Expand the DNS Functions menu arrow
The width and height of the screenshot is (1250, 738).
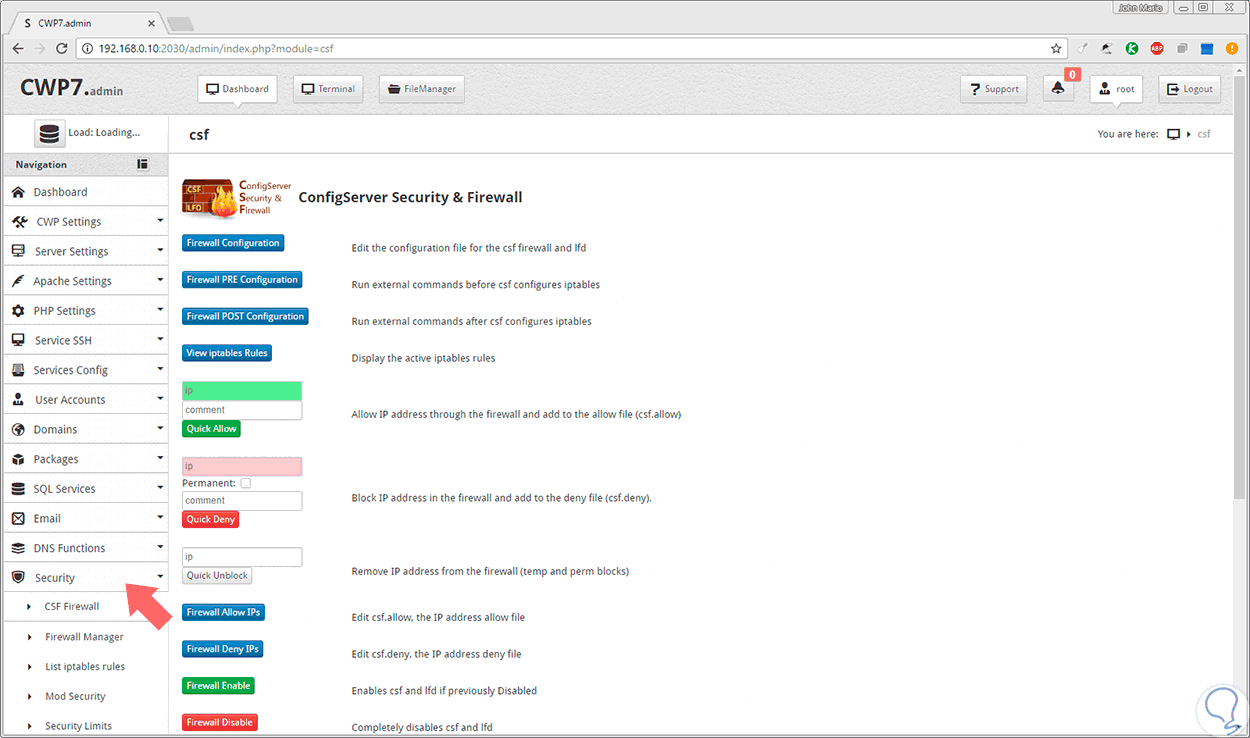pyautogui.click(x=160, y=547)
